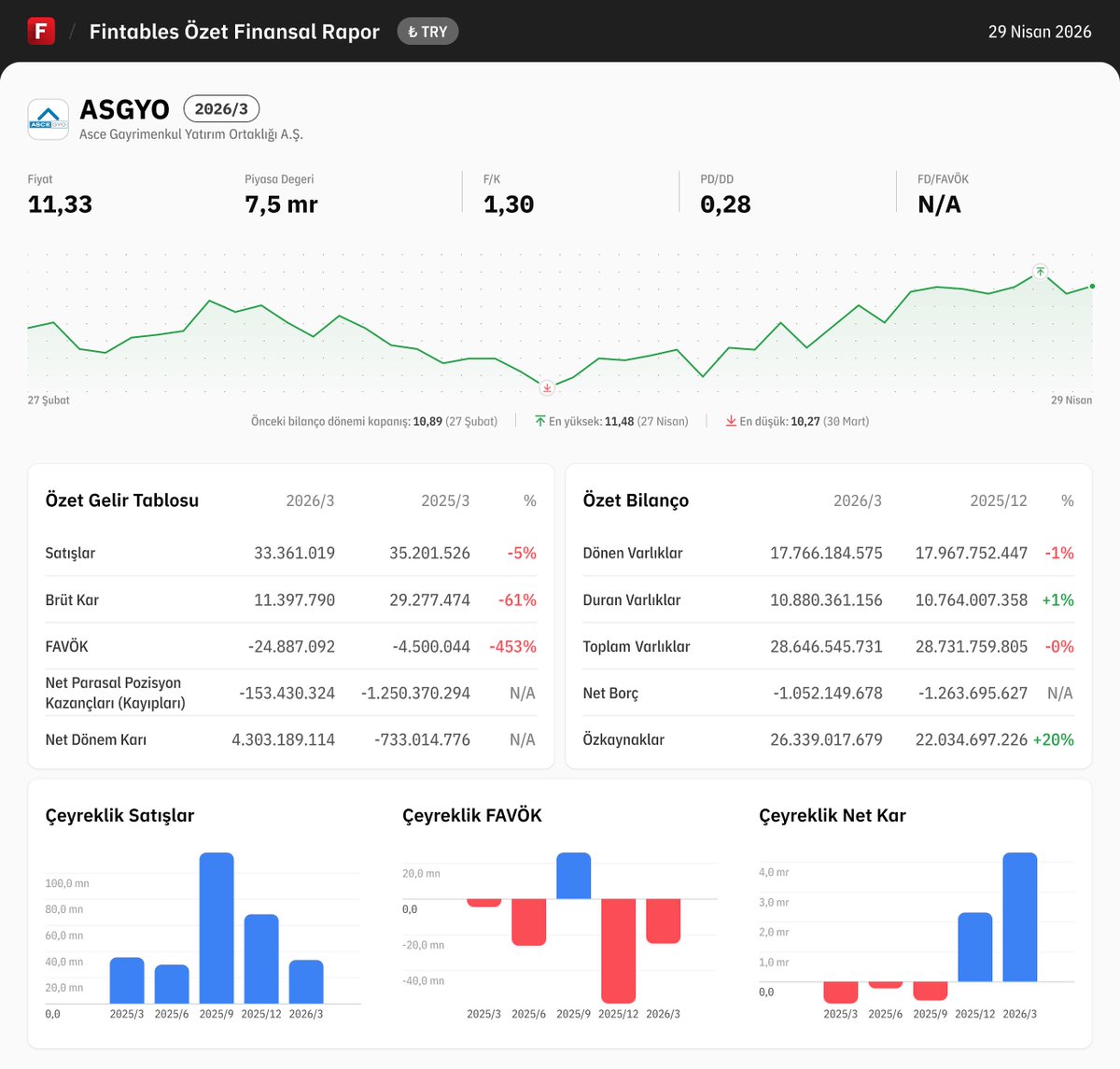Screen dimensions: 1120x1069
Task: Click the Özkaynaklar 2025/12 value 22.034.697.226
Action: [x=972, y=739]
